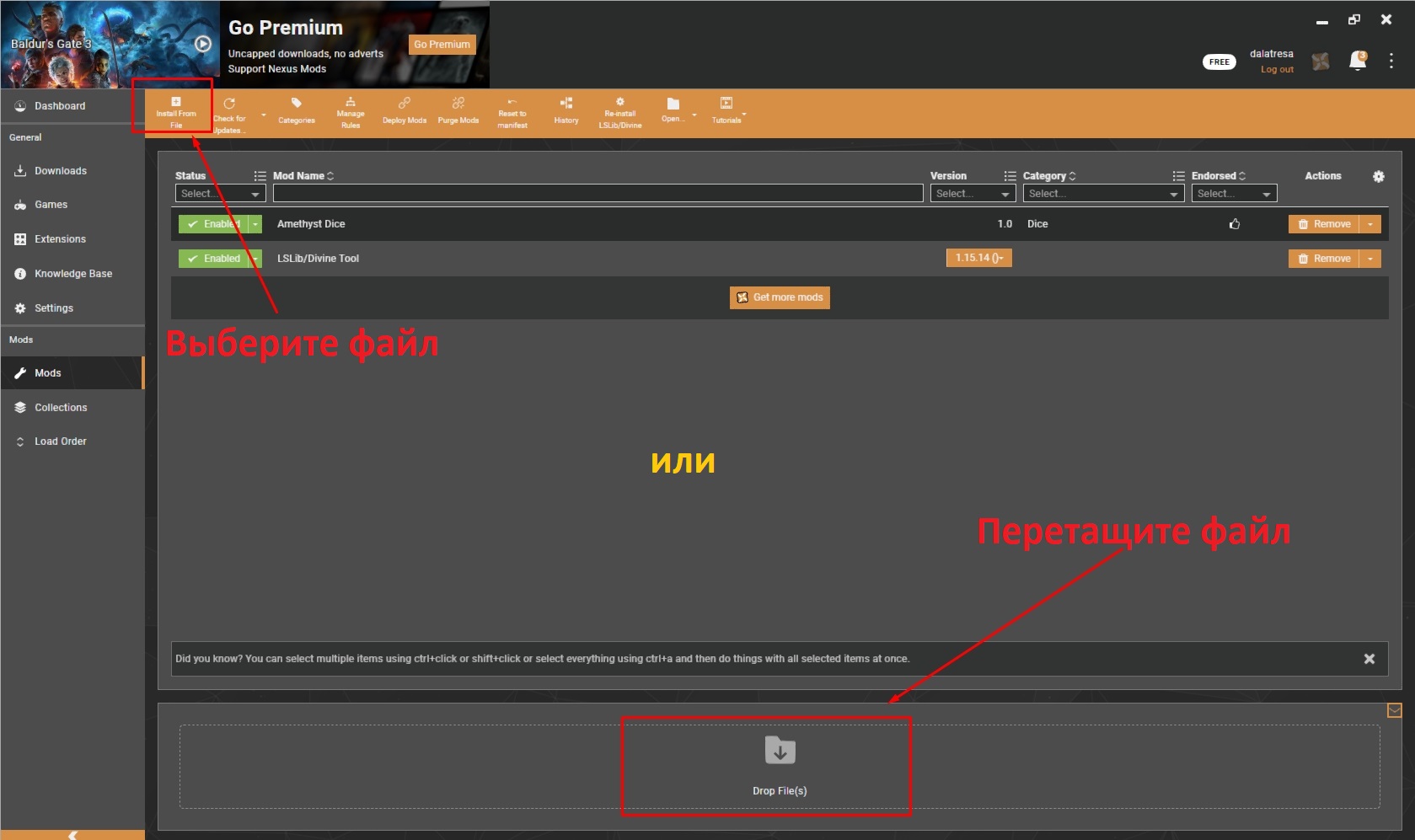Select Mods in sidebar
Screen dimensions: 1415x840
click(x=72, y=373)
